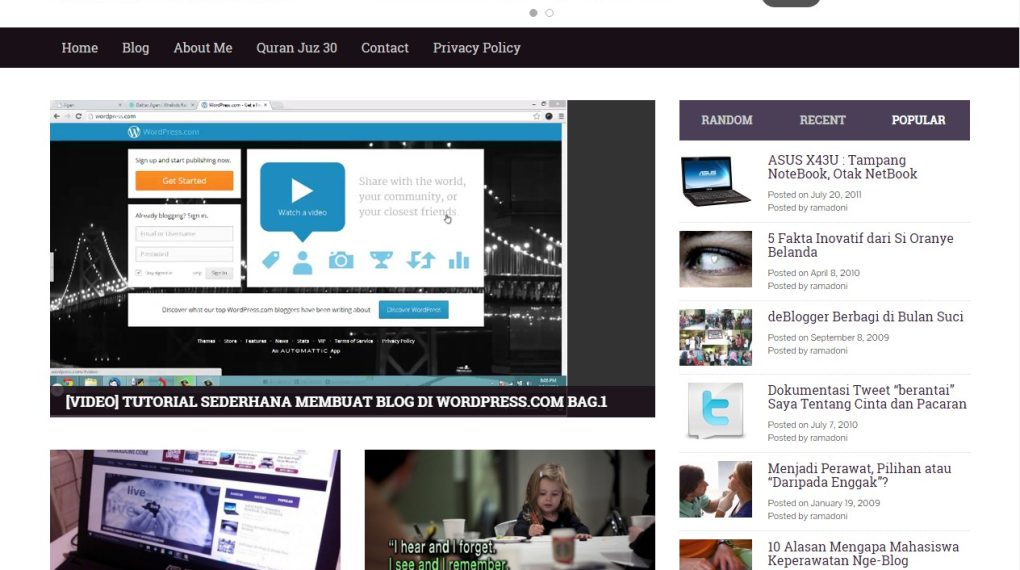Select the first slider pagination dot
Viewport: 1020px width, 570px height.
click(533, 13)
